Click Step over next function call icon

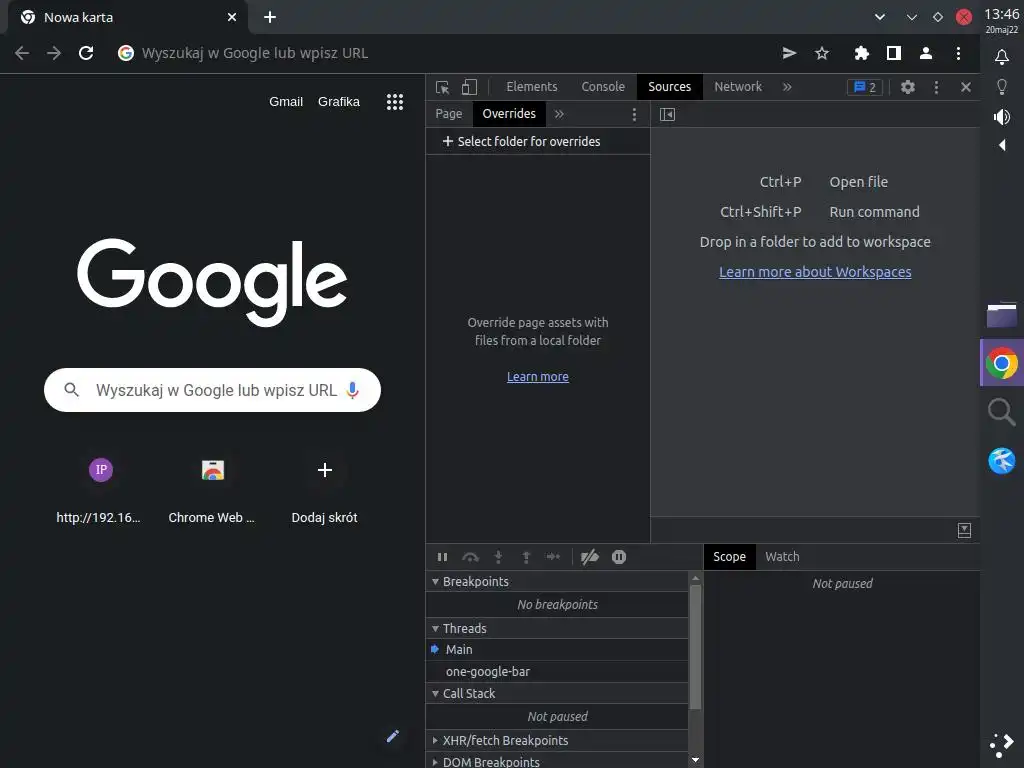tap(470, 557)
